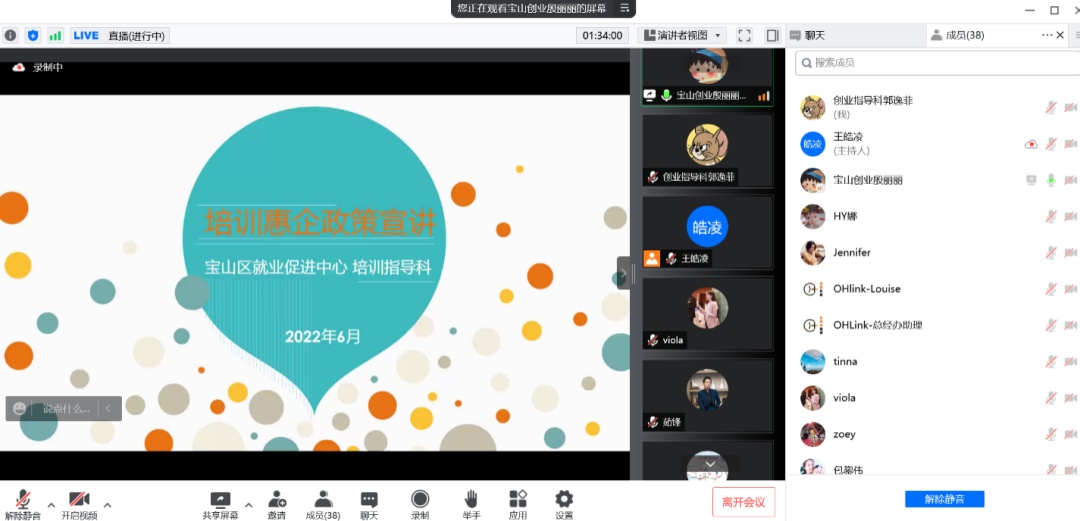Click microphone icon for tinna

coord(1050,361)
